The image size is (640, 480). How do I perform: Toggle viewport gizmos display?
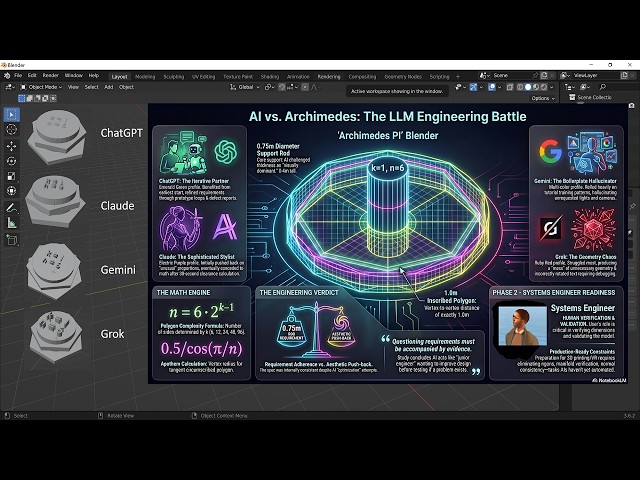[x=473, y=87]
